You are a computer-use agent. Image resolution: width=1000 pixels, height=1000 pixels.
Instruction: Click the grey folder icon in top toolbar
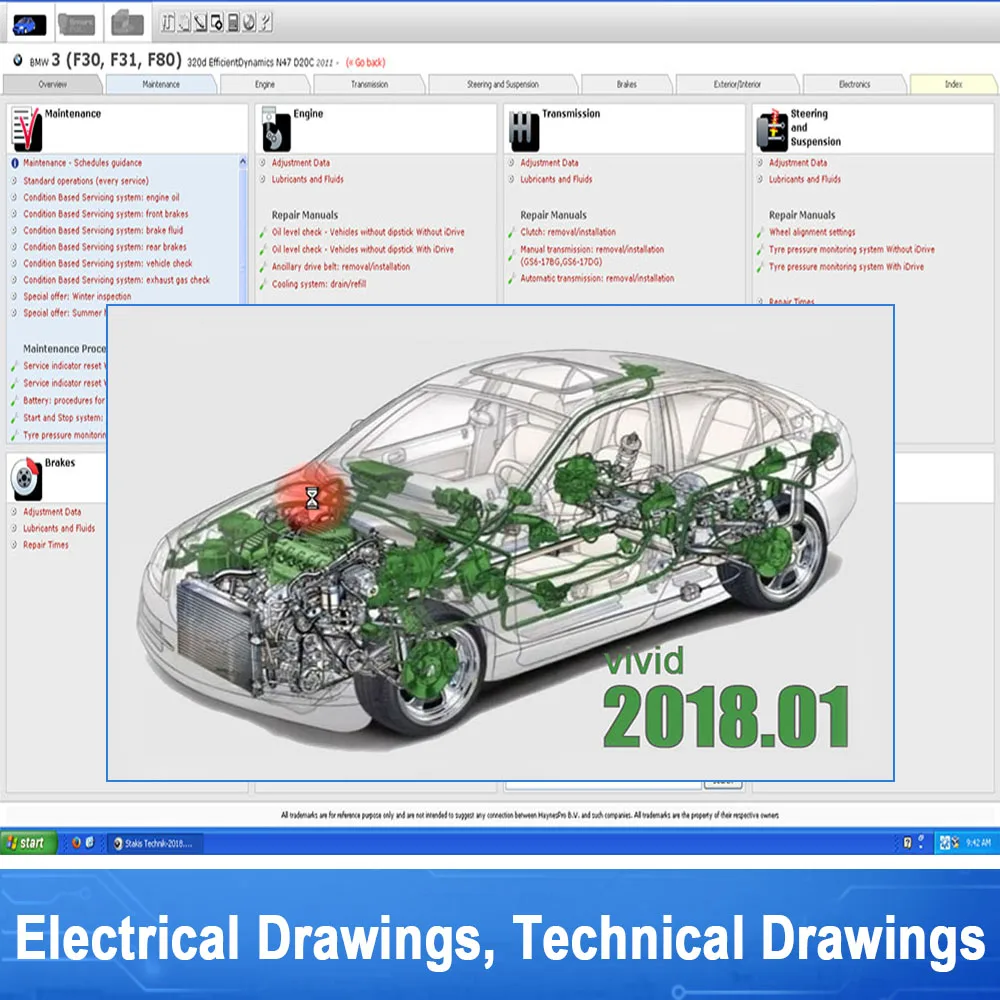coord(128,24)
